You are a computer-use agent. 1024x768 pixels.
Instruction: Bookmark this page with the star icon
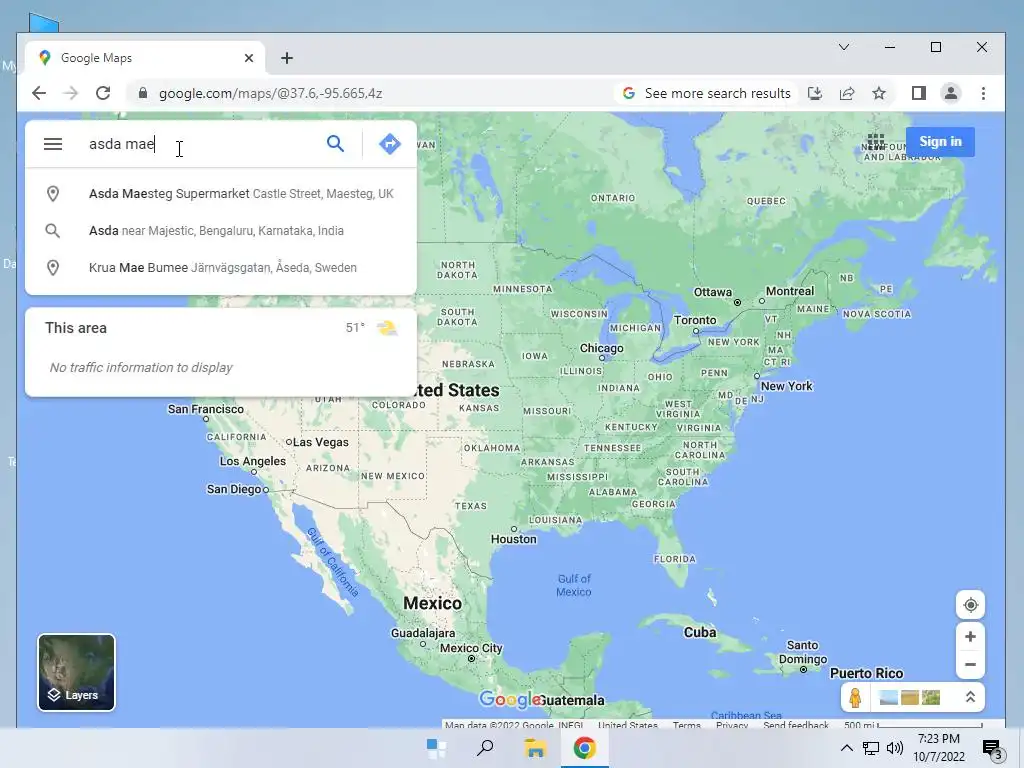tap(879, 93)
